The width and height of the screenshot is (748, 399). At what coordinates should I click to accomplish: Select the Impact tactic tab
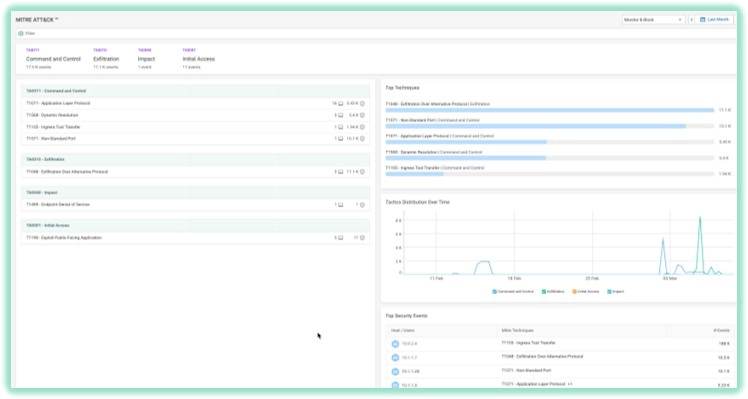146,59
